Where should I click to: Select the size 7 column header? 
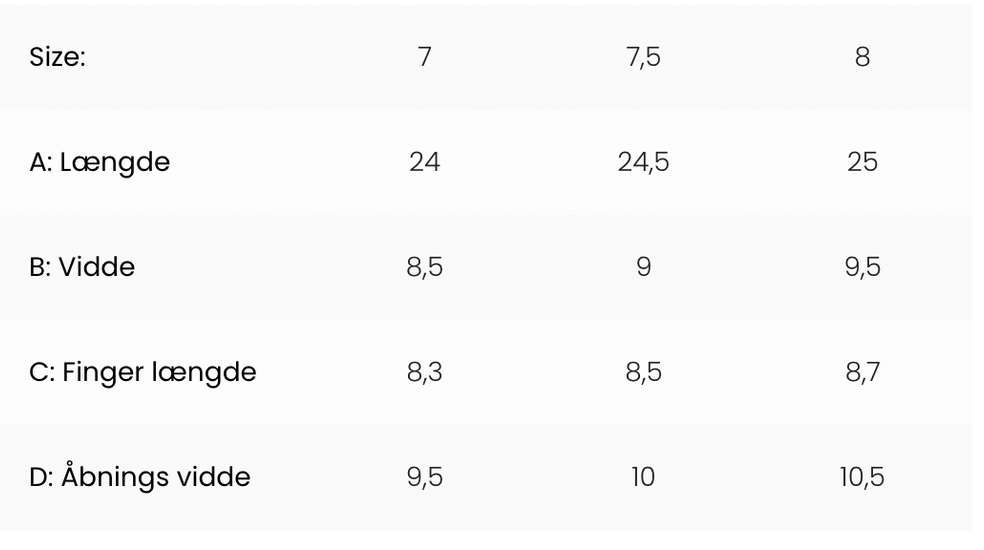(x=424, y=57)
